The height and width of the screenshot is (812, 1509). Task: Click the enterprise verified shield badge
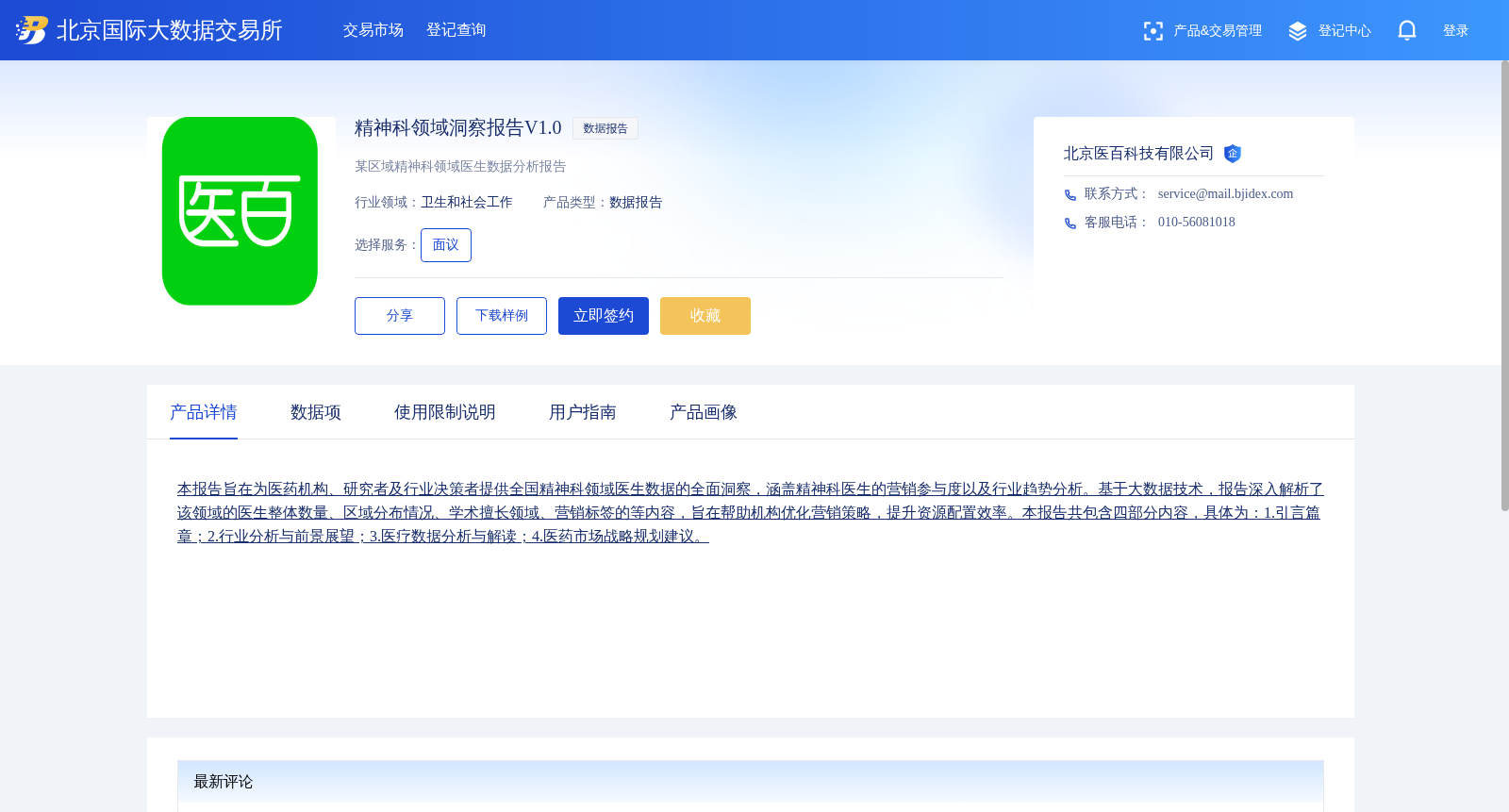[x=1233, y=154]
